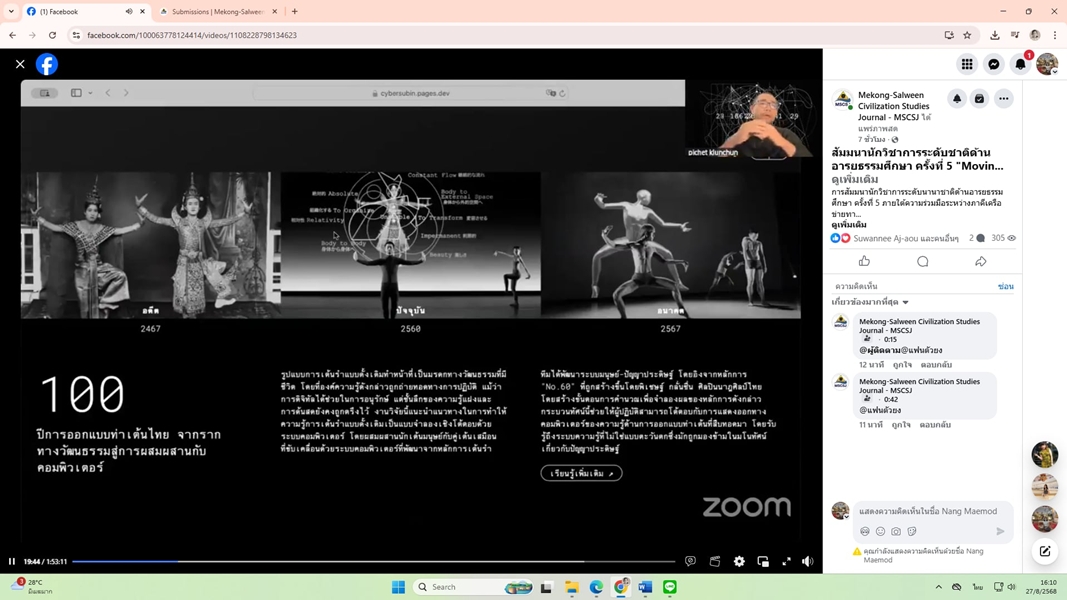Pause the playing video
Screen dimensions: 1067x600
(x=12, y=562)
